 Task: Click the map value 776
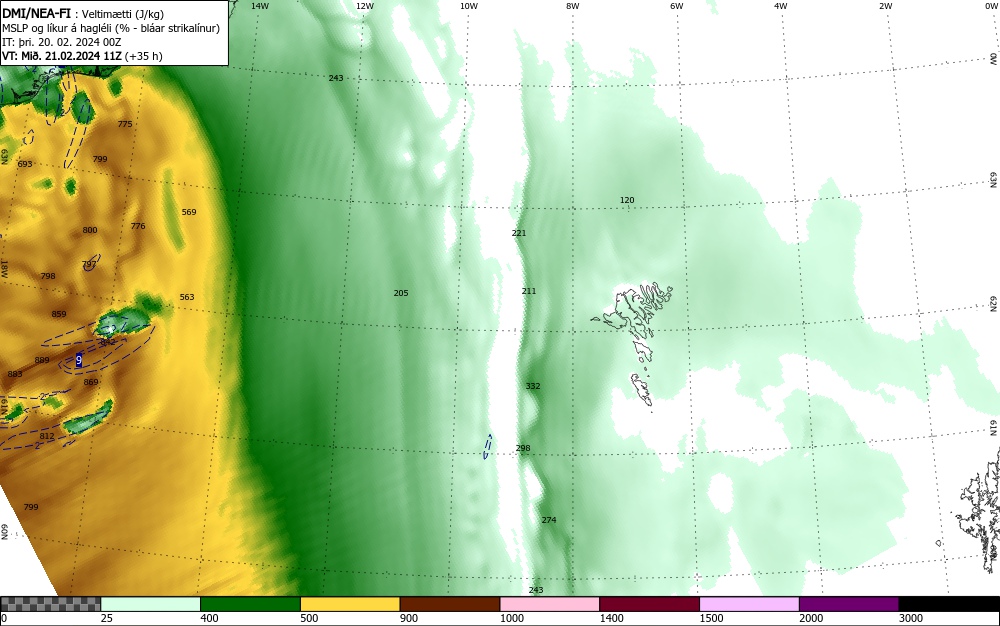(x=138, y=226)
